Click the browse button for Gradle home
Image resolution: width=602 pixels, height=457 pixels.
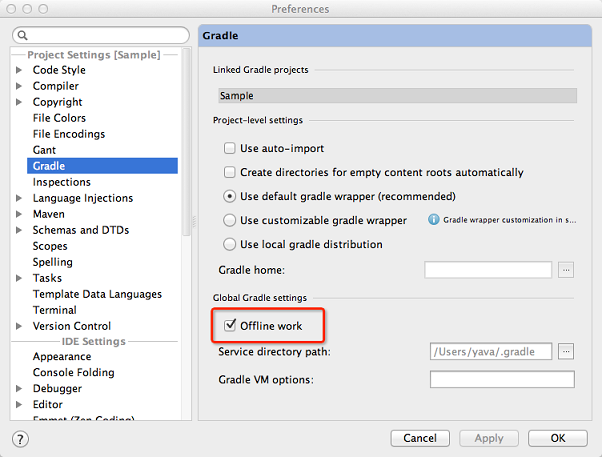pos(566,270)
